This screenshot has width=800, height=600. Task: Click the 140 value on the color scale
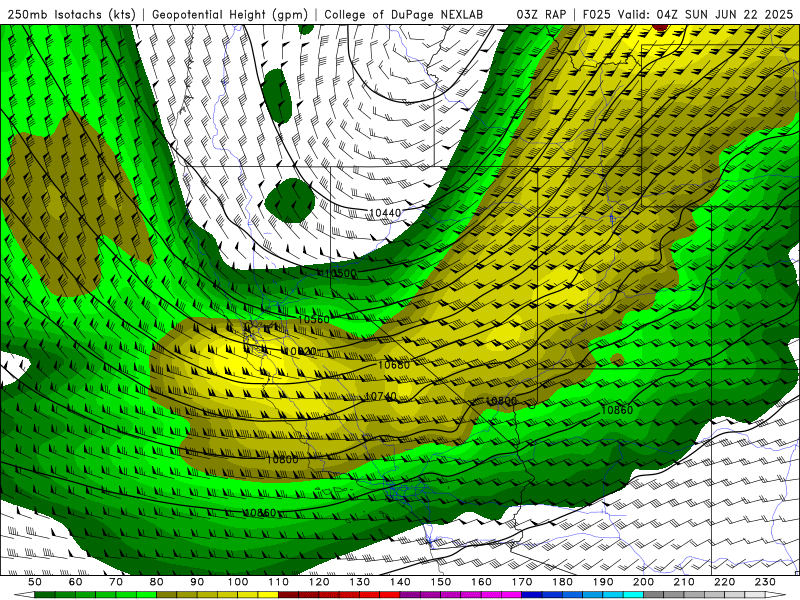[400, 582]
